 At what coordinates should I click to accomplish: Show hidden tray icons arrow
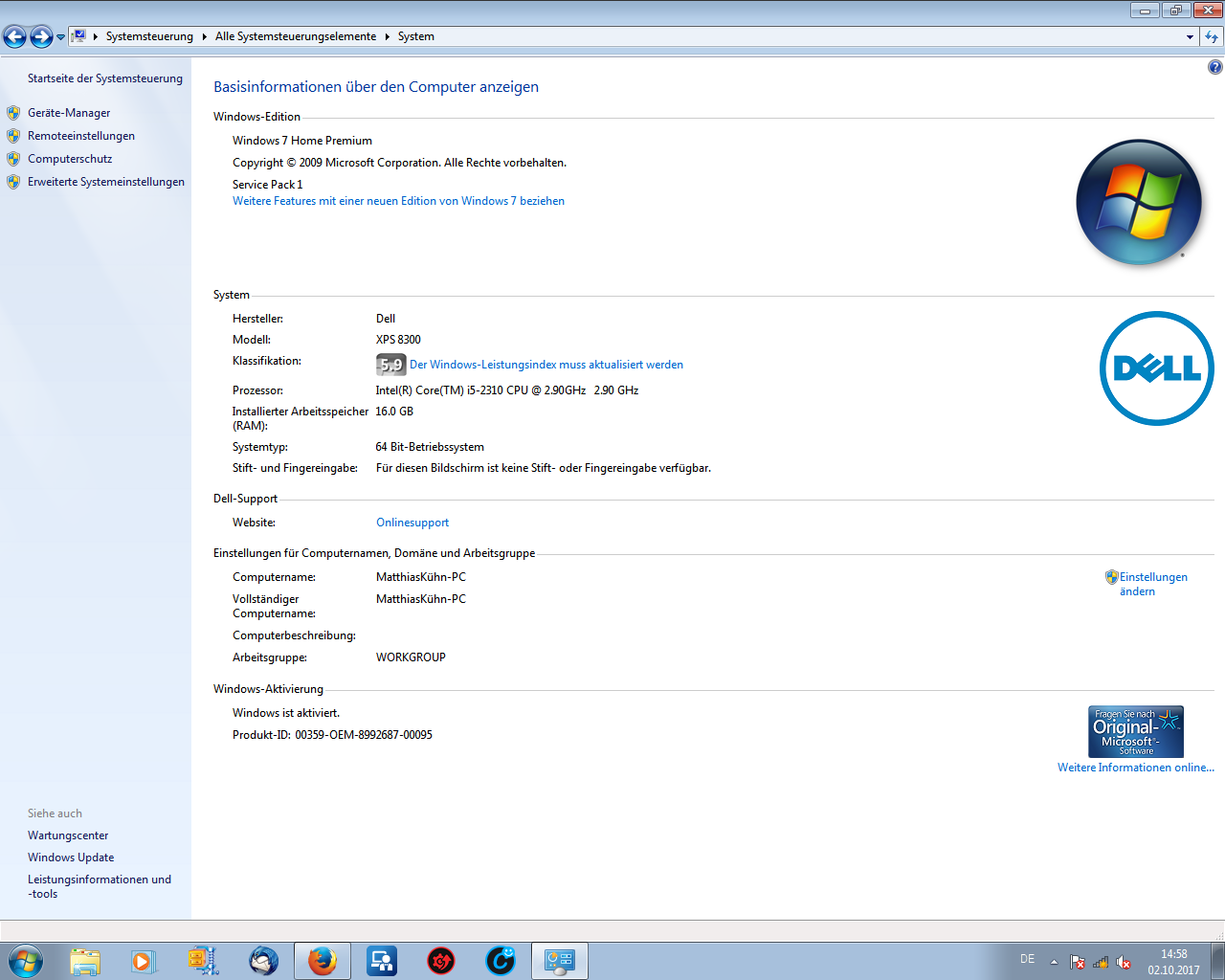tap(1054, 962)
